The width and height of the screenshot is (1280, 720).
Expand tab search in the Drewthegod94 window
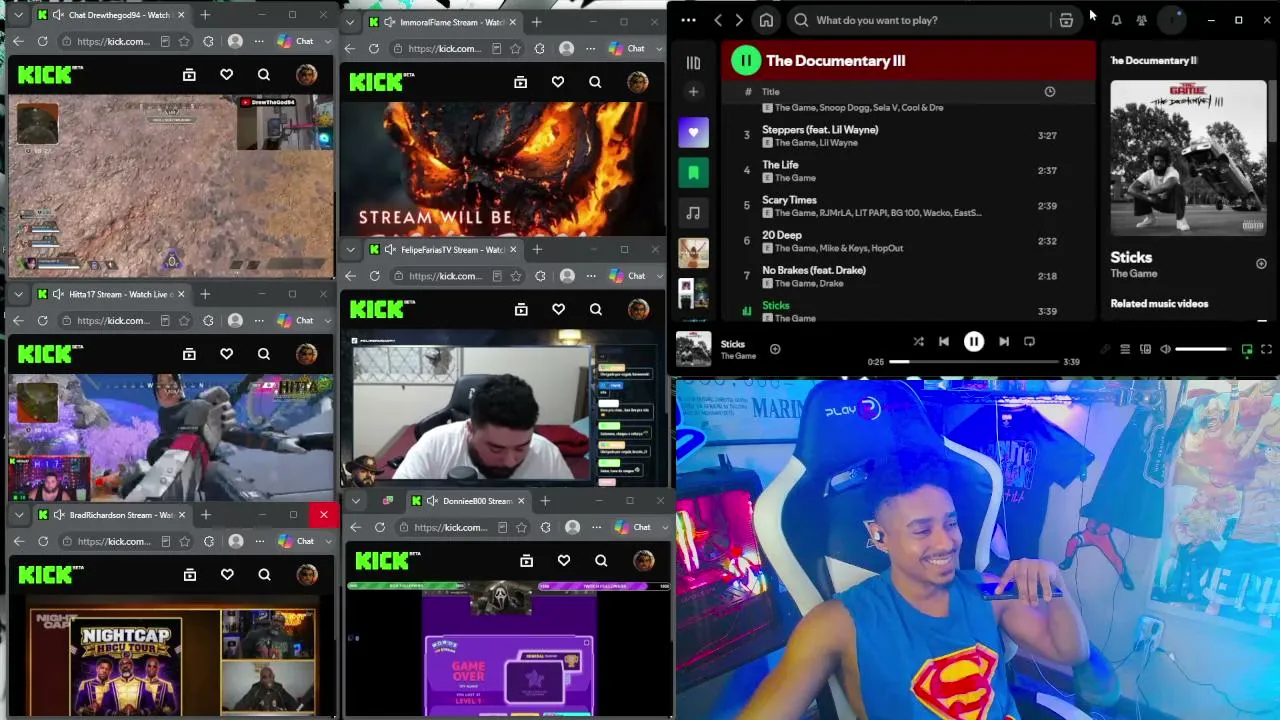click(x=17, y=15)
